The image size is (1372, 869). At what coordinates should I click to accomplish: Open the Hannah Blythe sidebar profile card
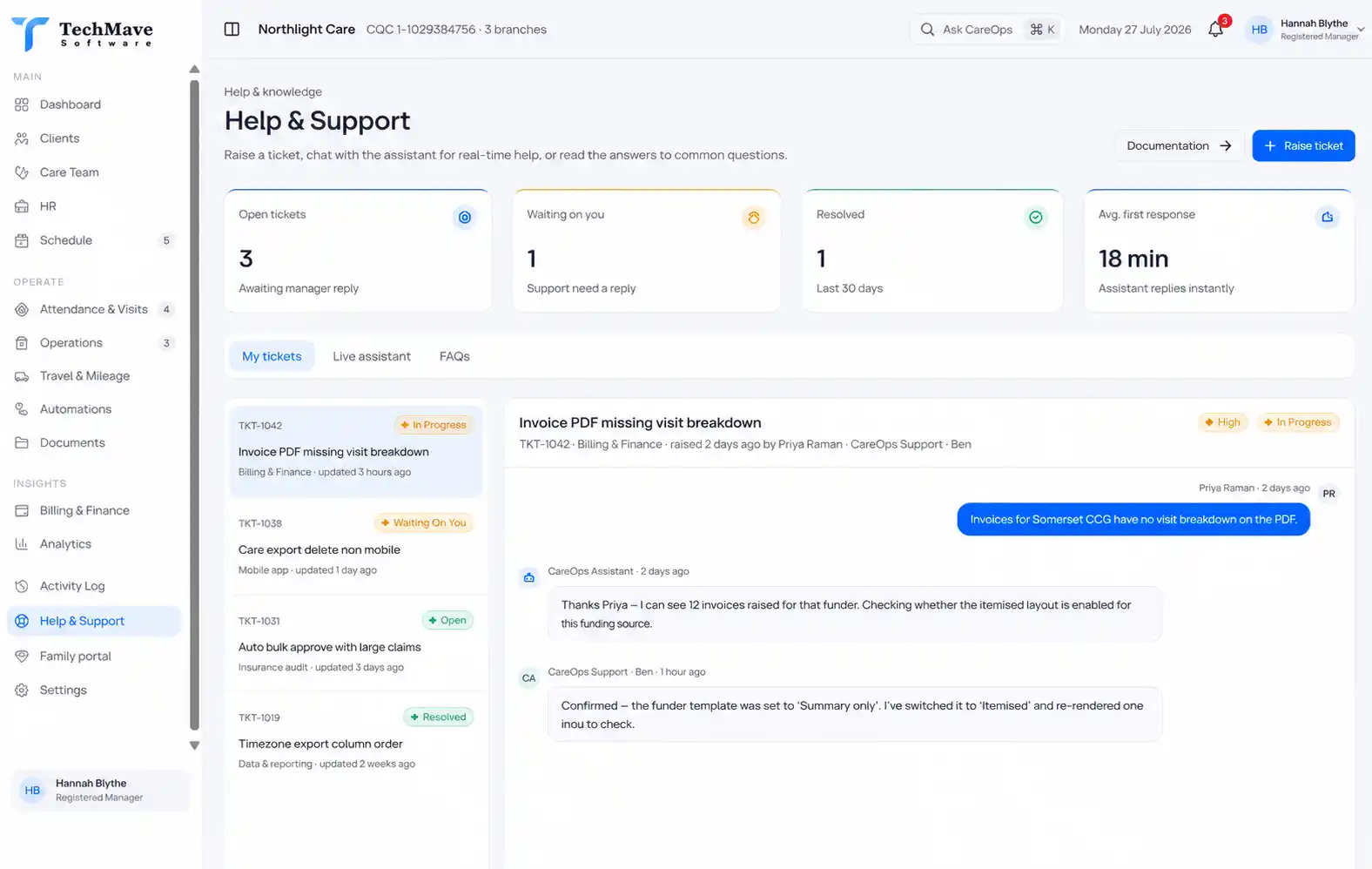pyautogui.click(x=99, y=791)
